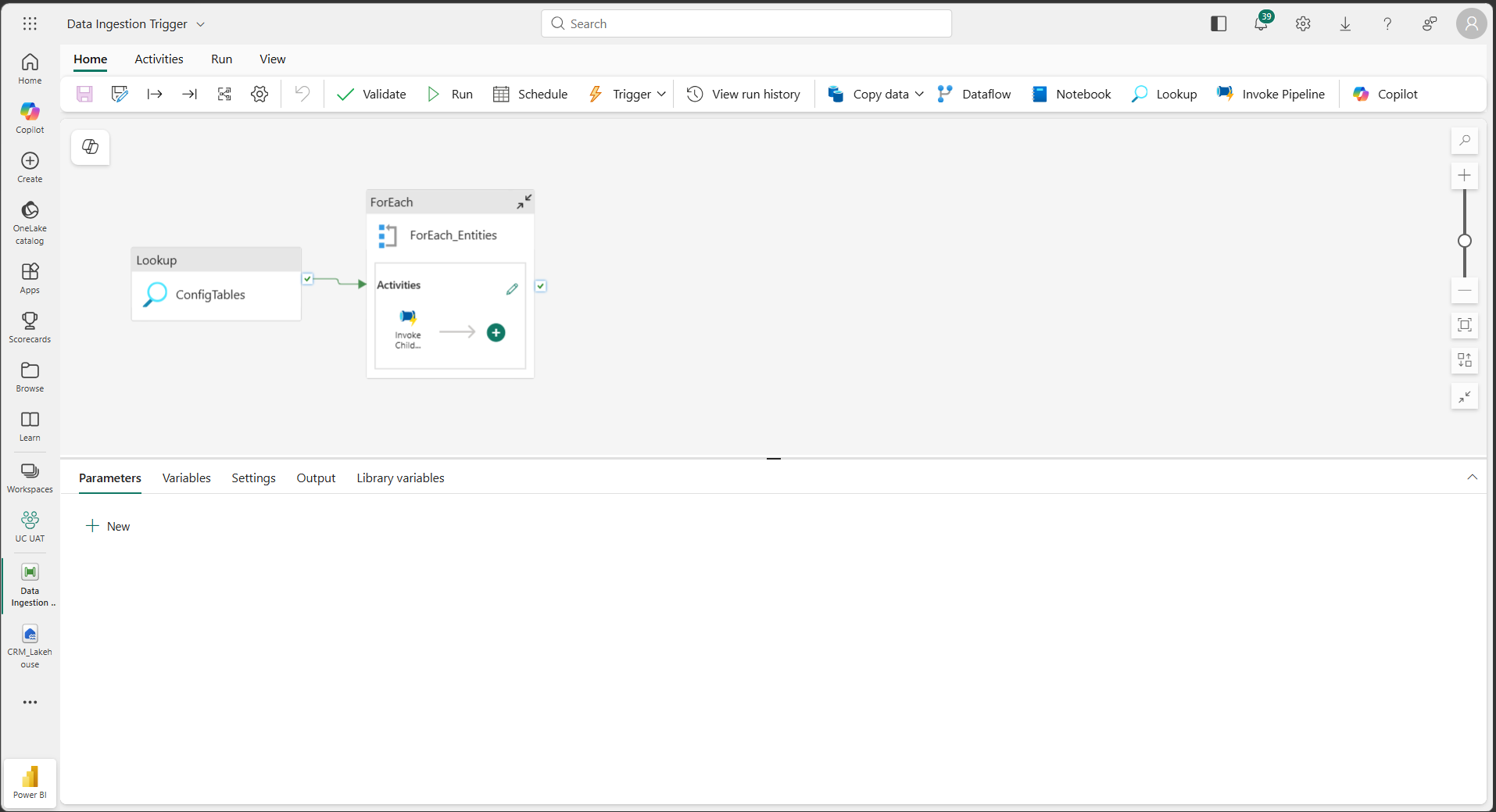
Task: Open the user account avatar
Action: click(1472, 23)
